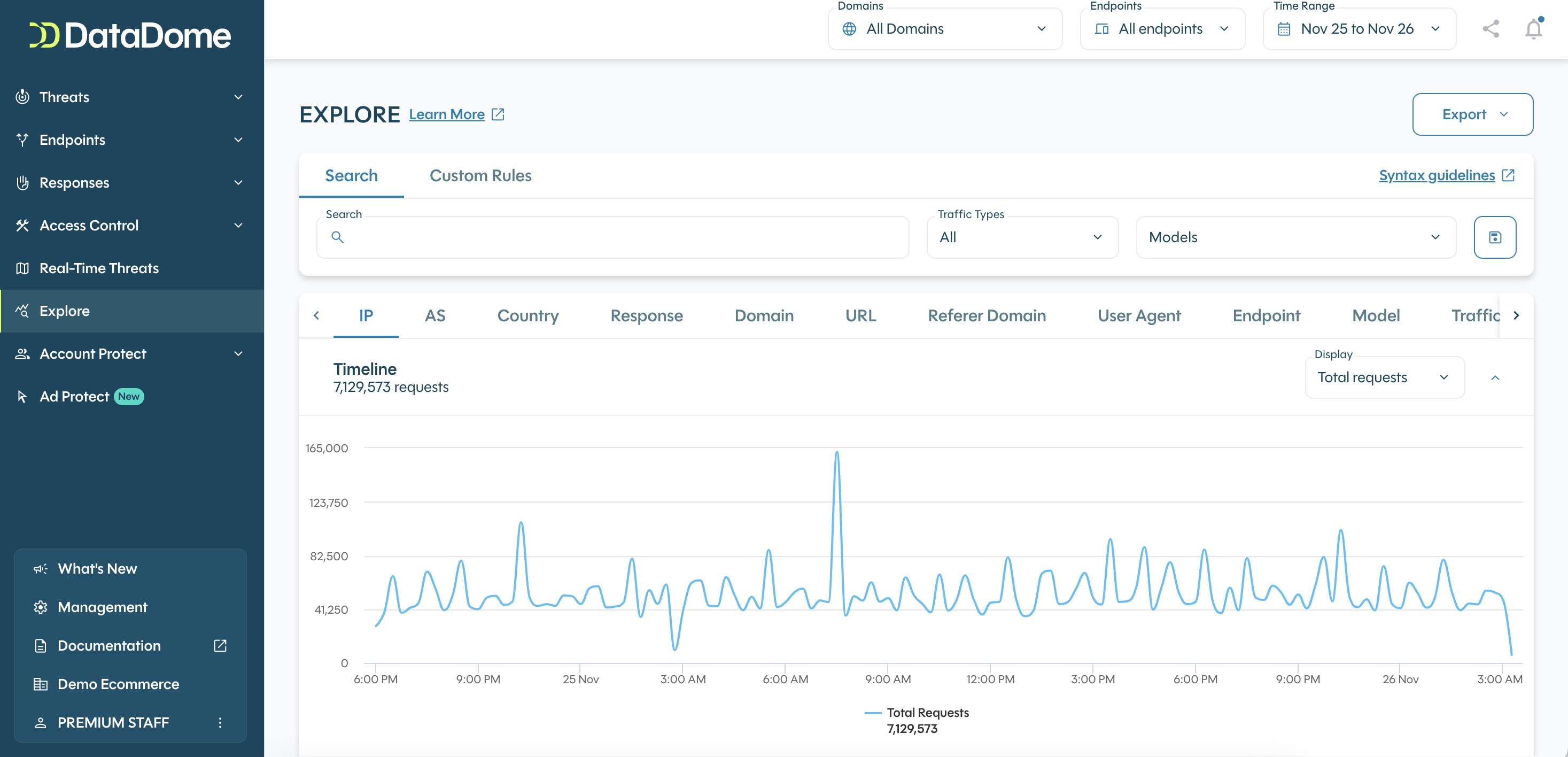Select the Endpoints sidebar item
Viewport: 1568px width, 757px height.
click(72, 140)
